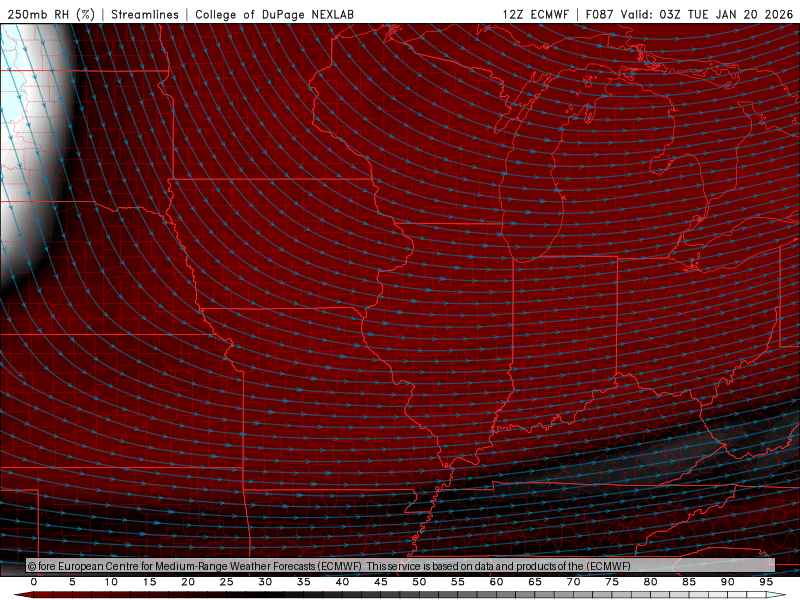
Task: Click the '55' label on the color scale
Action: [458, 582]
